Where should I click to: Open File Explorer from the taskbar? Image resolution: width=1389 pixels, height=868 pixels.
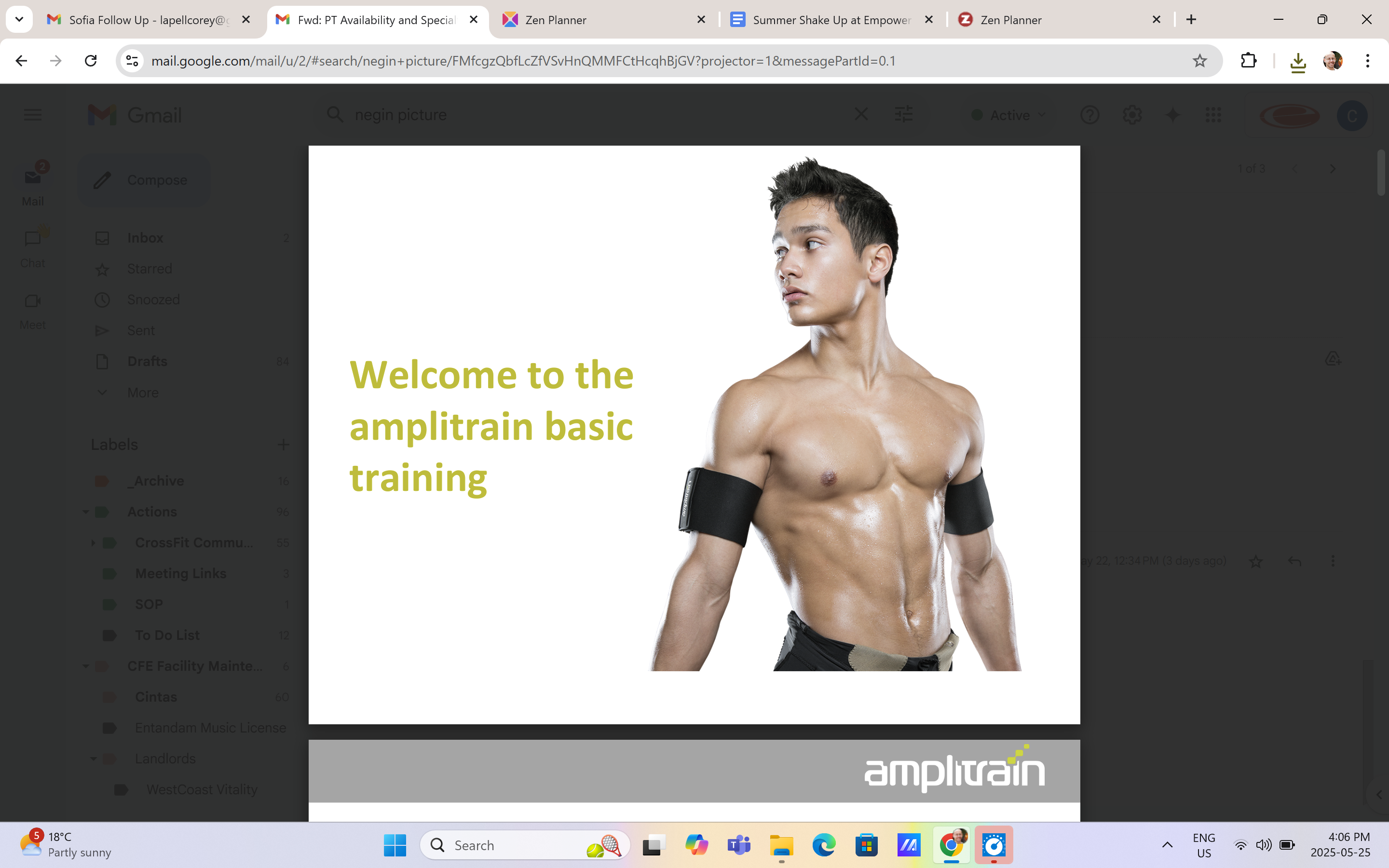781,845
